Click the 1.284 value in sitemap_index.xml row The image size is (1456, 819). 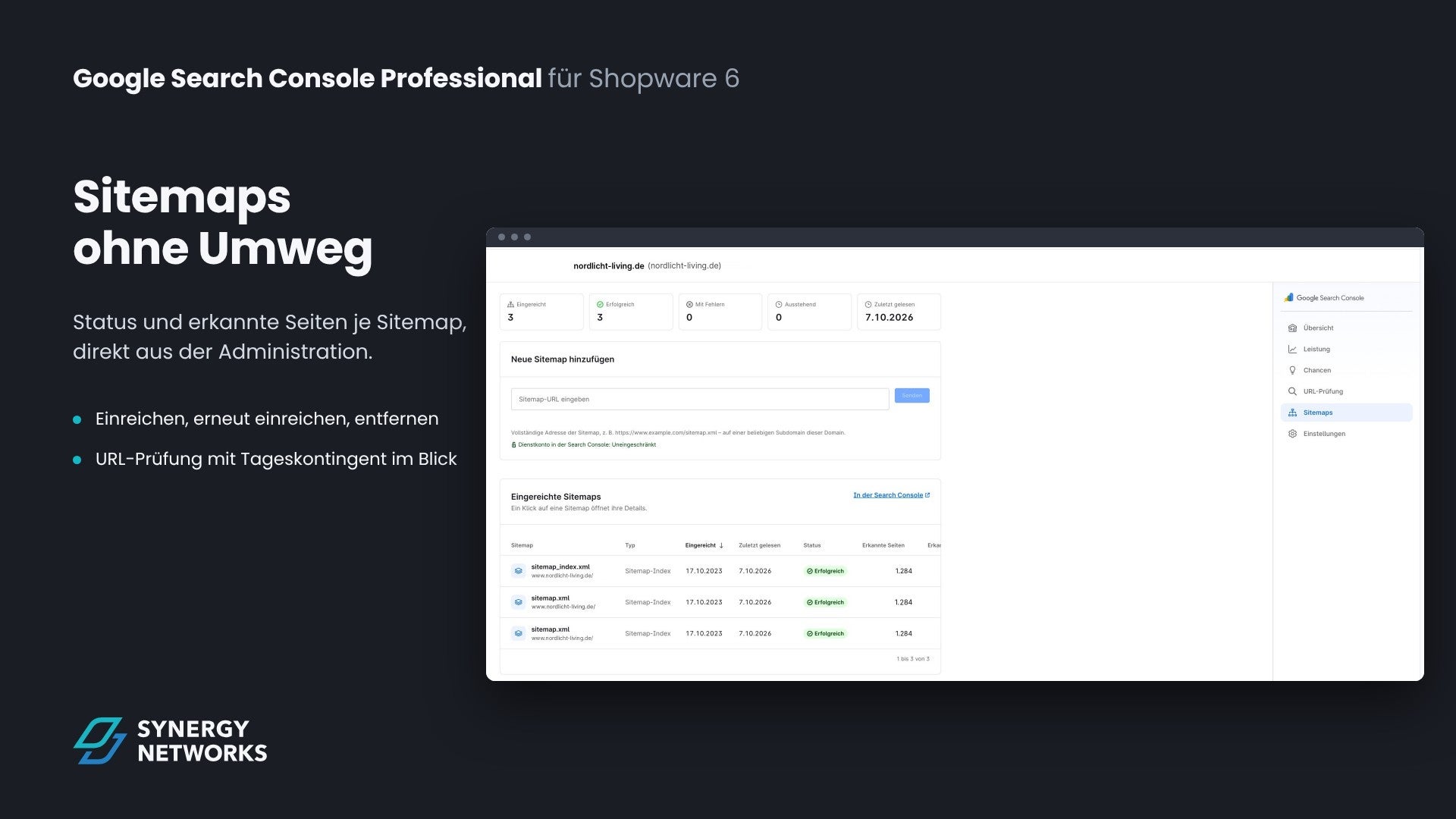point(903,571)
